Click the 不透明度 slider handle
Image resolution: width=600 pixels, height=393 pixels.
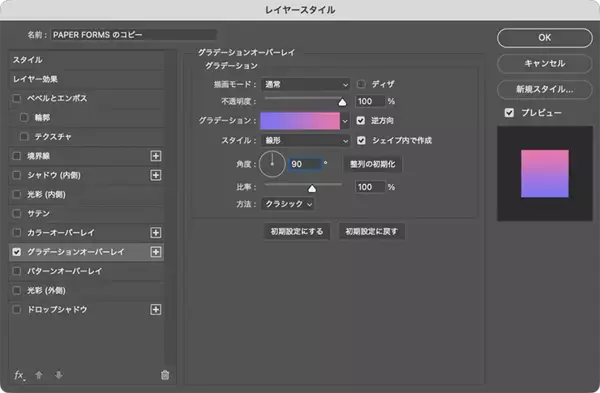point(342,102)
